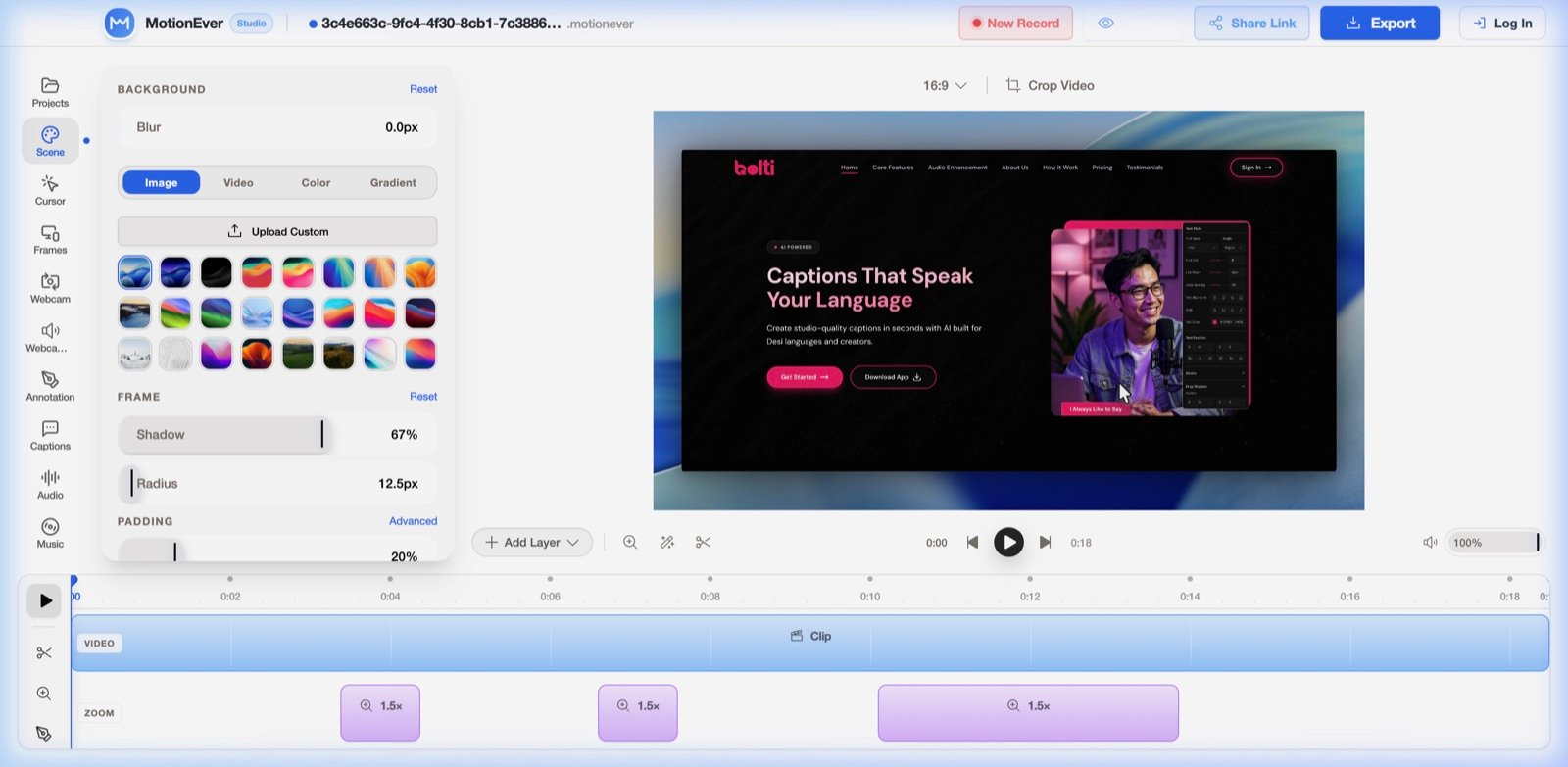Viewport: 1568px width, 767px height.
Task: Open the Annotation tool in sidebar
Action: pyautogui.click(x=50, y=386)
